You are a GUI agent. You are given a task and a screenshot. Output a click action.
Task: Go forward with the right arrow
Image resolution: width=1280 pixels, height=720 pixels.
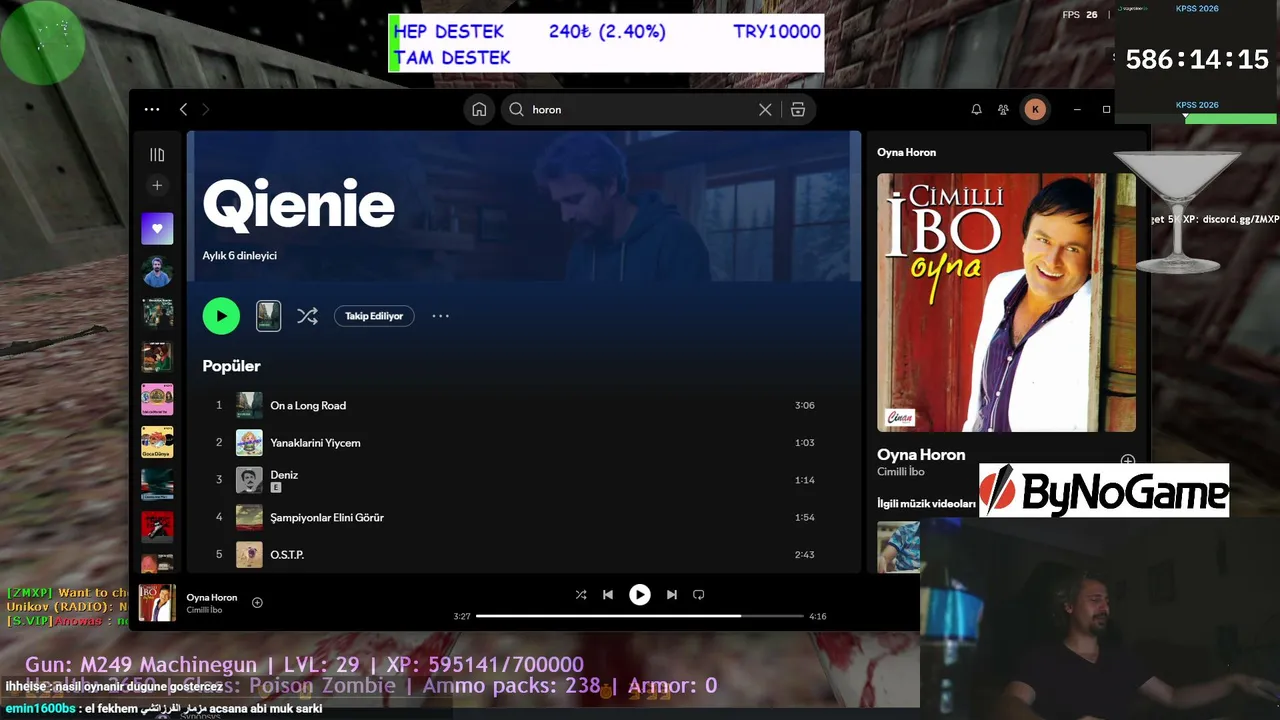coord(206,110)
